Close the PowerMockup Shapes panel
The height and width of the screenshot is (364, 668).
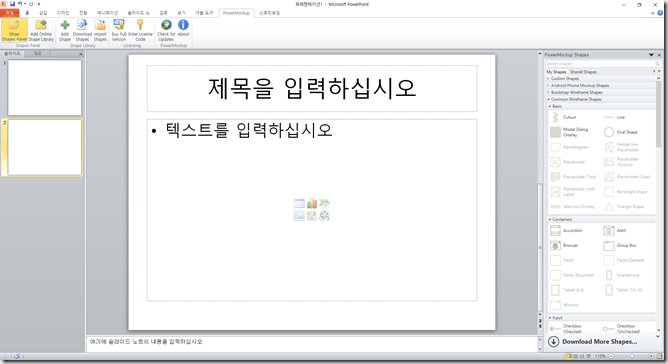point(659,55)
